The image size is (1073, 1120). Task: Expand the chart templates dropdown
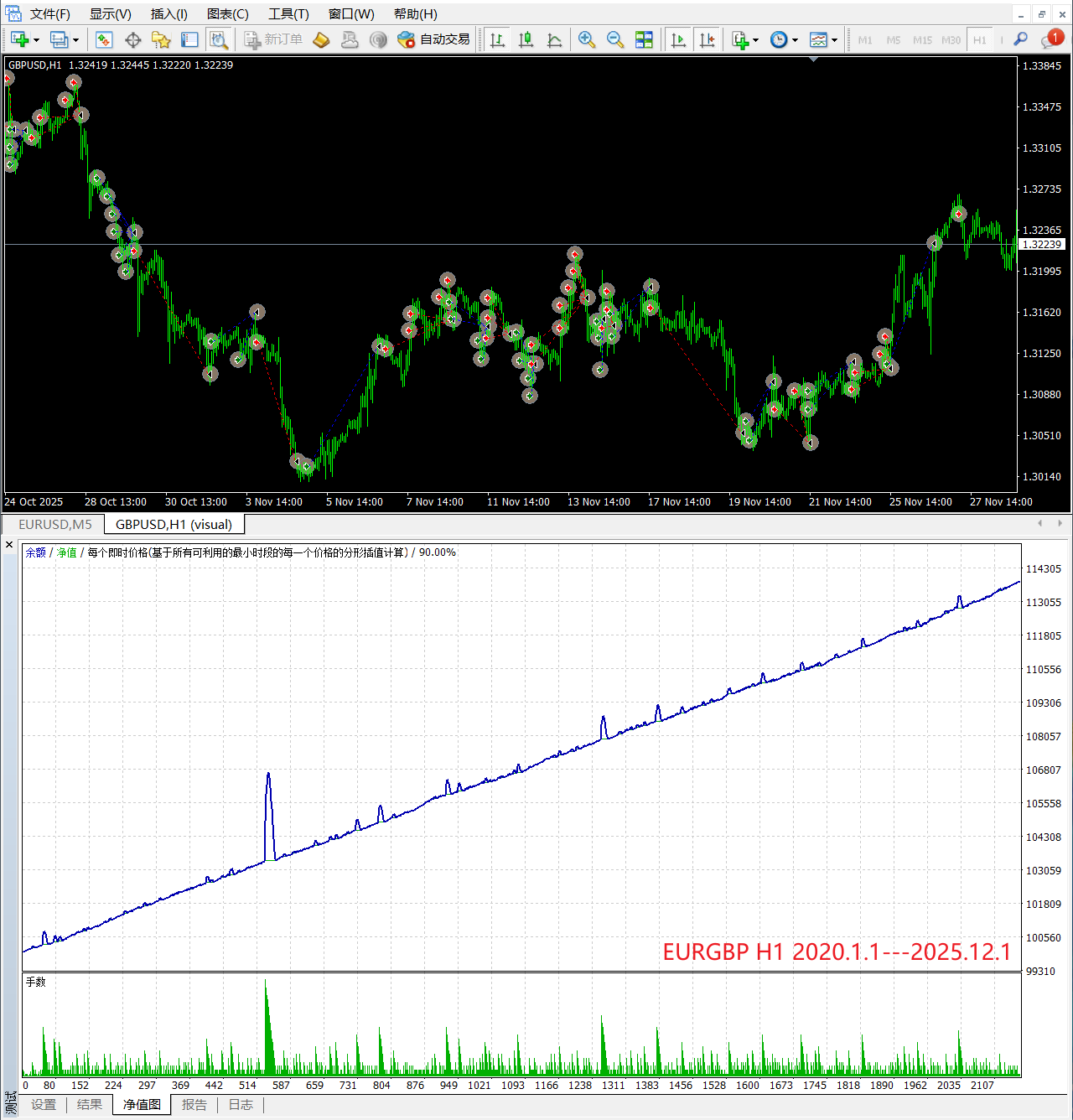(x=834, y=40)
